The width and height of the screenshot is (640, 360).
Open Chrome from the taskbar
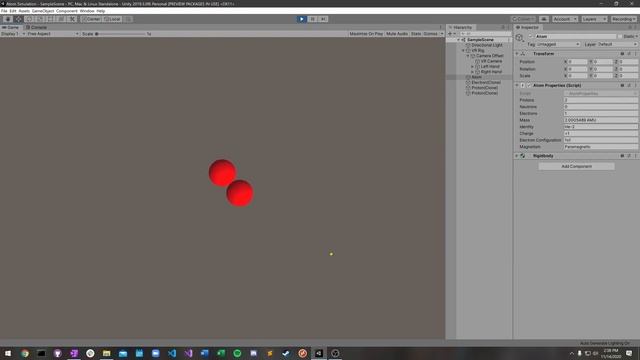tap(25, 353)
